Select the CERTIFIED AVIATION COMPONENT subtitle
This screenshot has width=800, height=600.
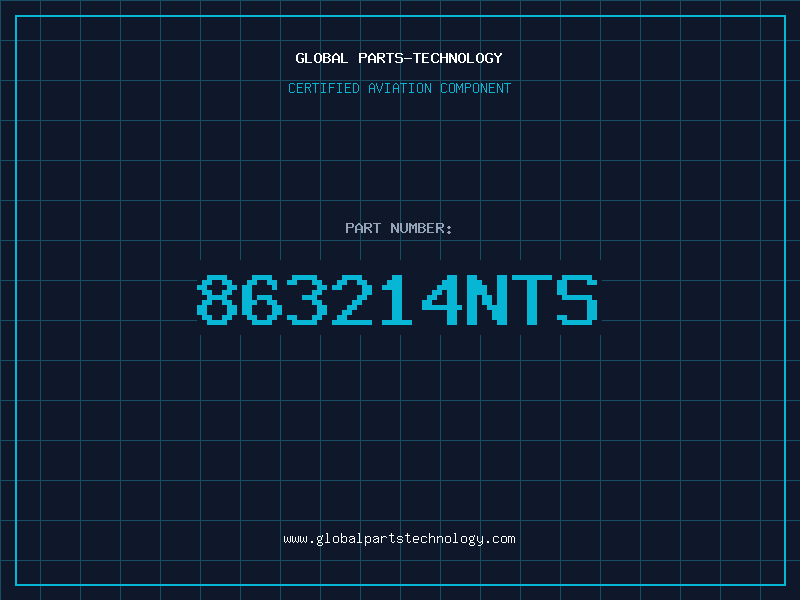[399, 88]
